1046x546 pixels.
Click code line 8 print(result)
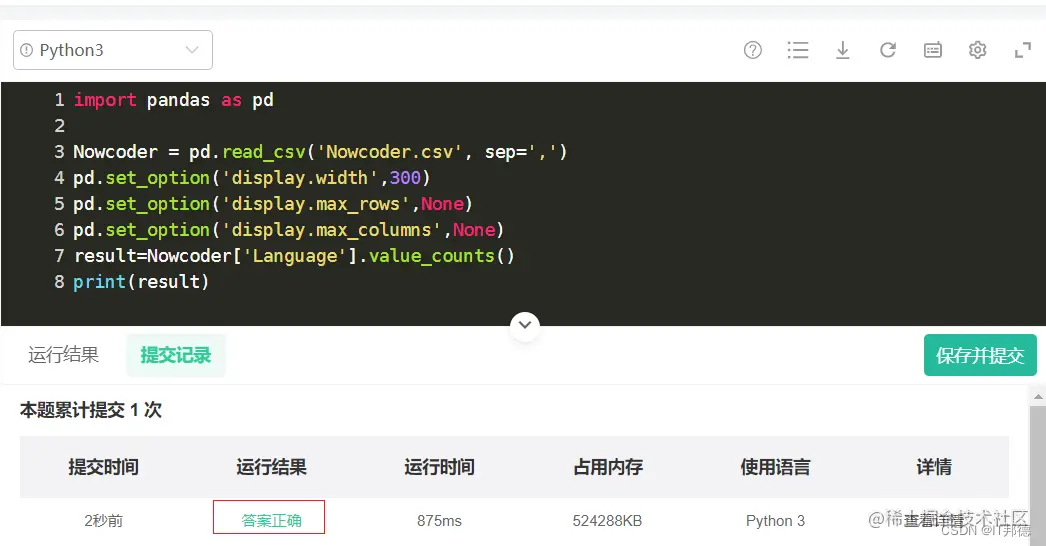coord(141,282)
